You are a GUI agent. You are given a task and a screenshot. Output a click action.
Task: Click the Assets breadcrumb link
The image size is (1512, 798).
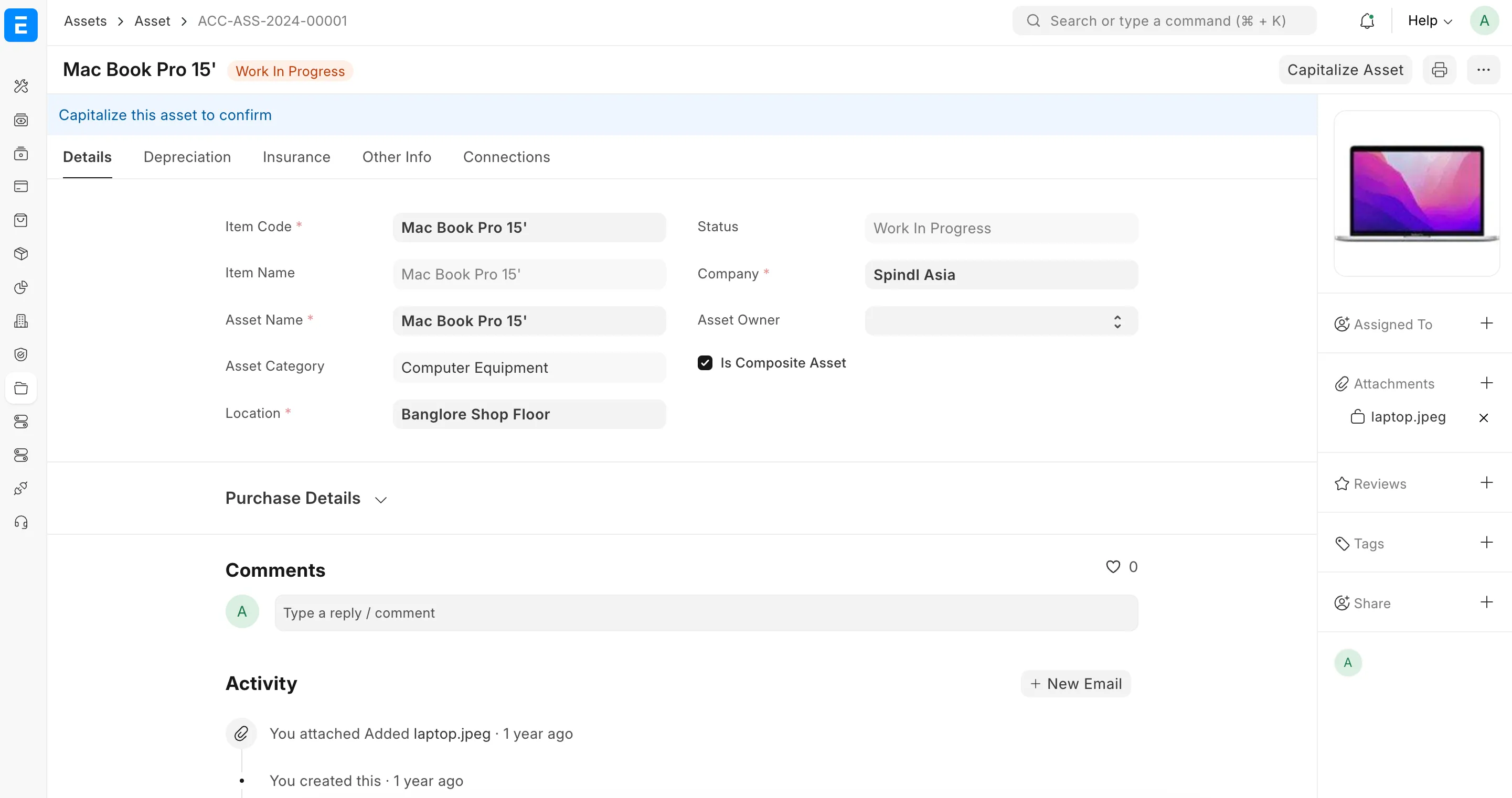point(86,20)
